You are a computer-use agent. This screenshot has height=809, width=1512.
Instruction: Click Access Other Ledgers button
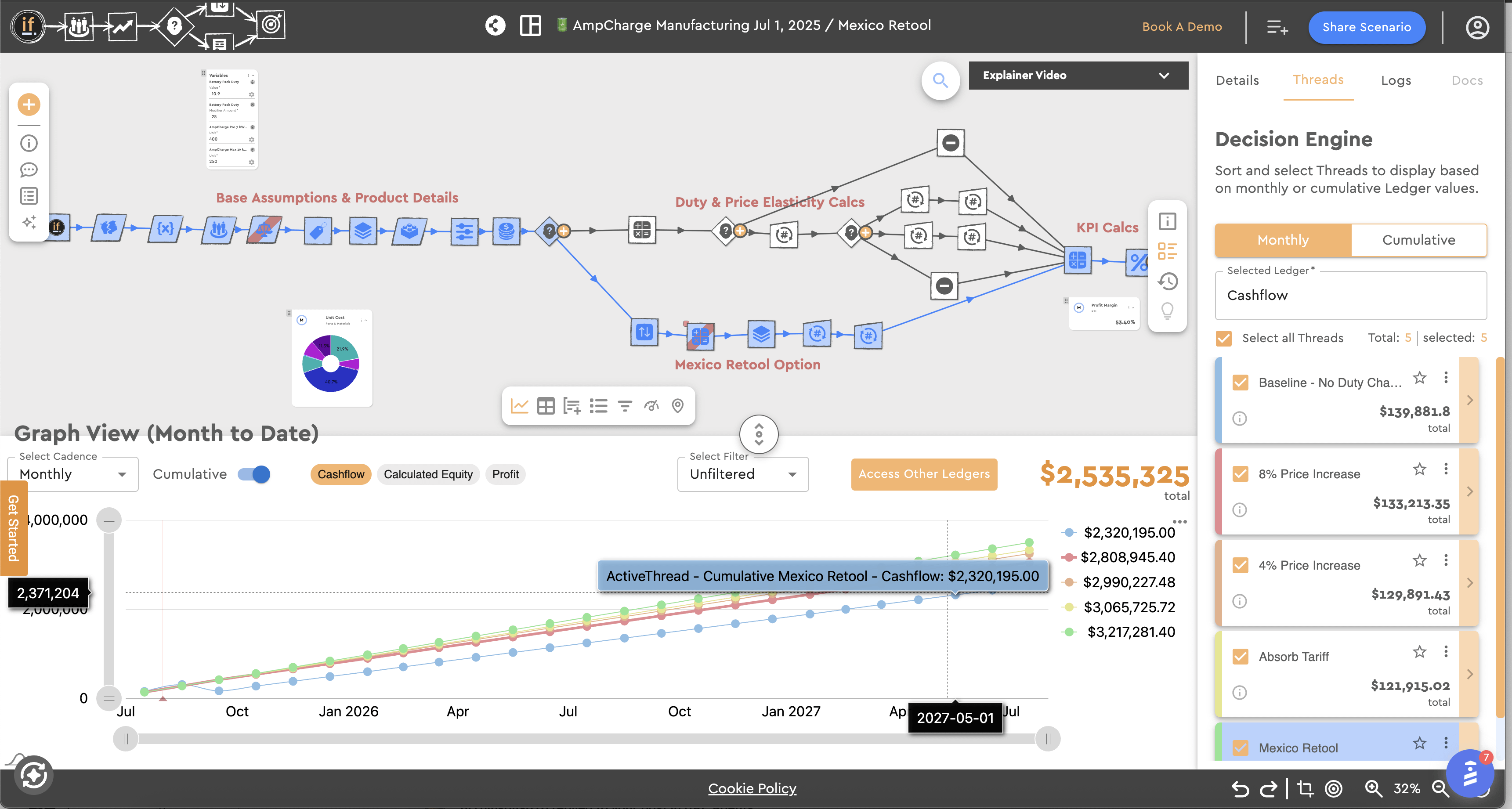point(924,474)
